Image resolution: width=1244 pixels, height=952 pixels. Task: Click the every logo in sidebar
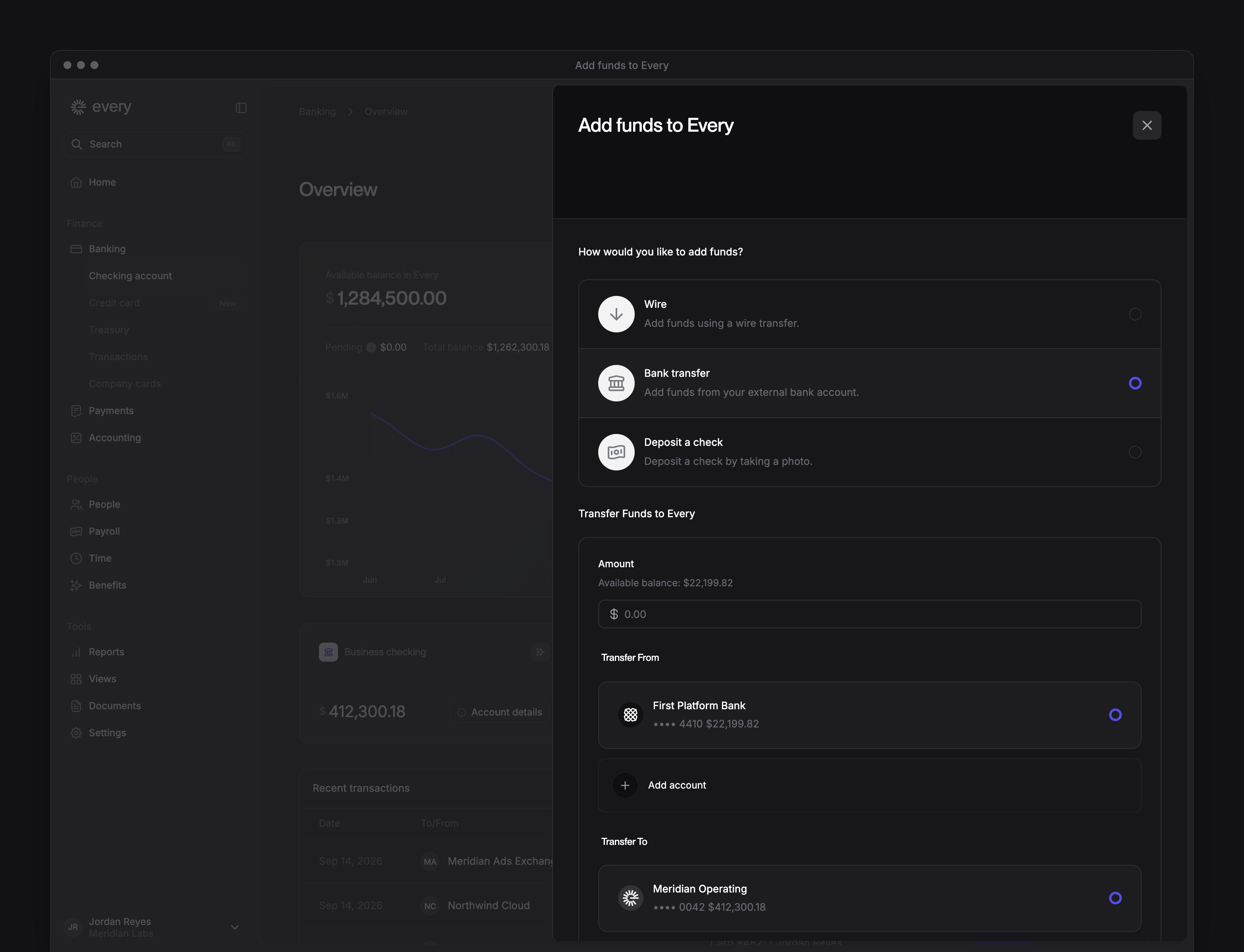[x=101, y=107]
